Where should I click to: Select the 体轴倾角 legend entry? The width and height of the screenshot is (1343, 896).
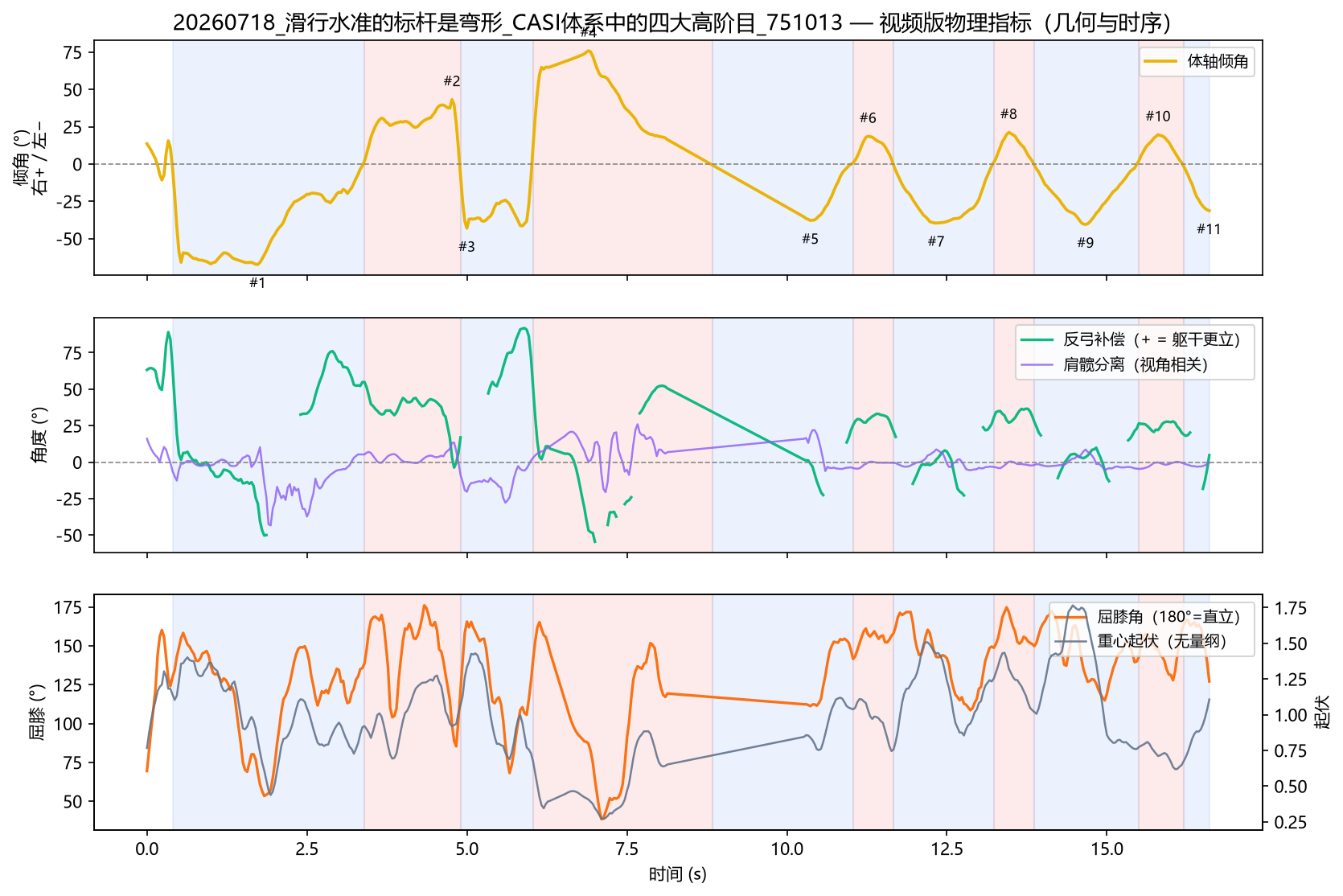(x=1196, y=62)
